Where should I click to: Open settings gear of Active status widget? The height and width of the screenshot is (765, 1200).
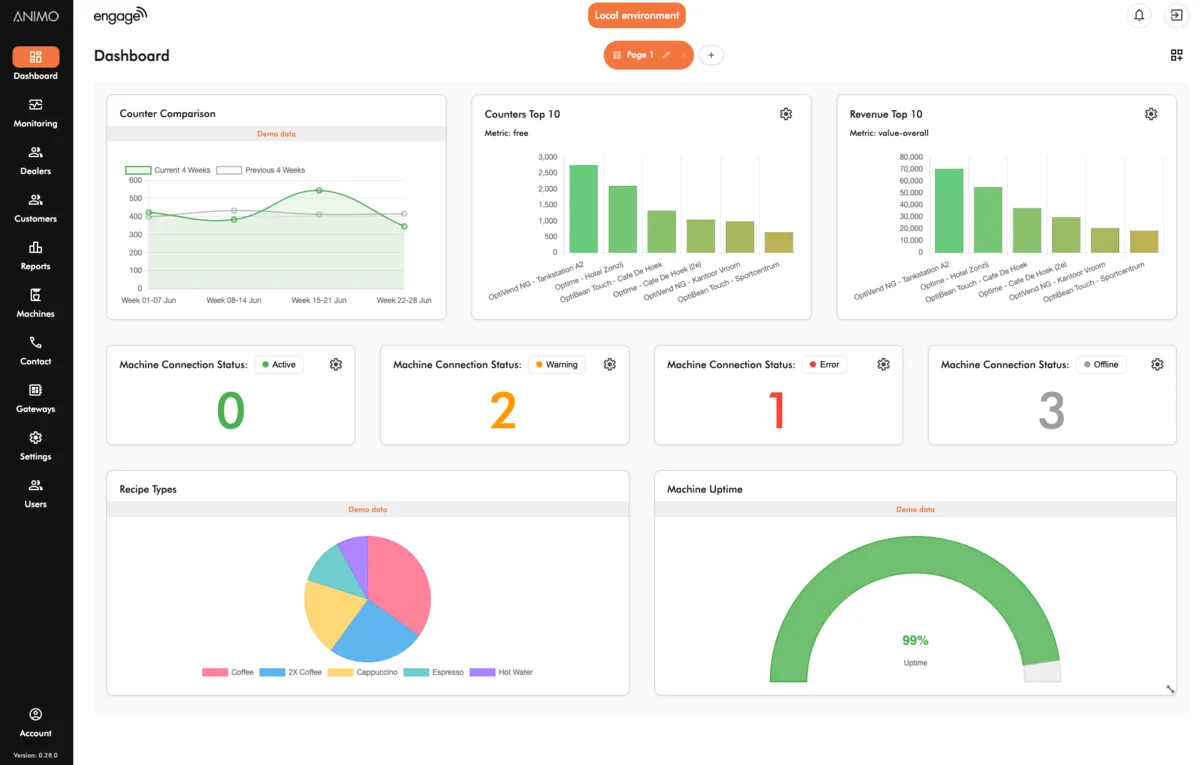pyautogui.click(x=336, y=364)
